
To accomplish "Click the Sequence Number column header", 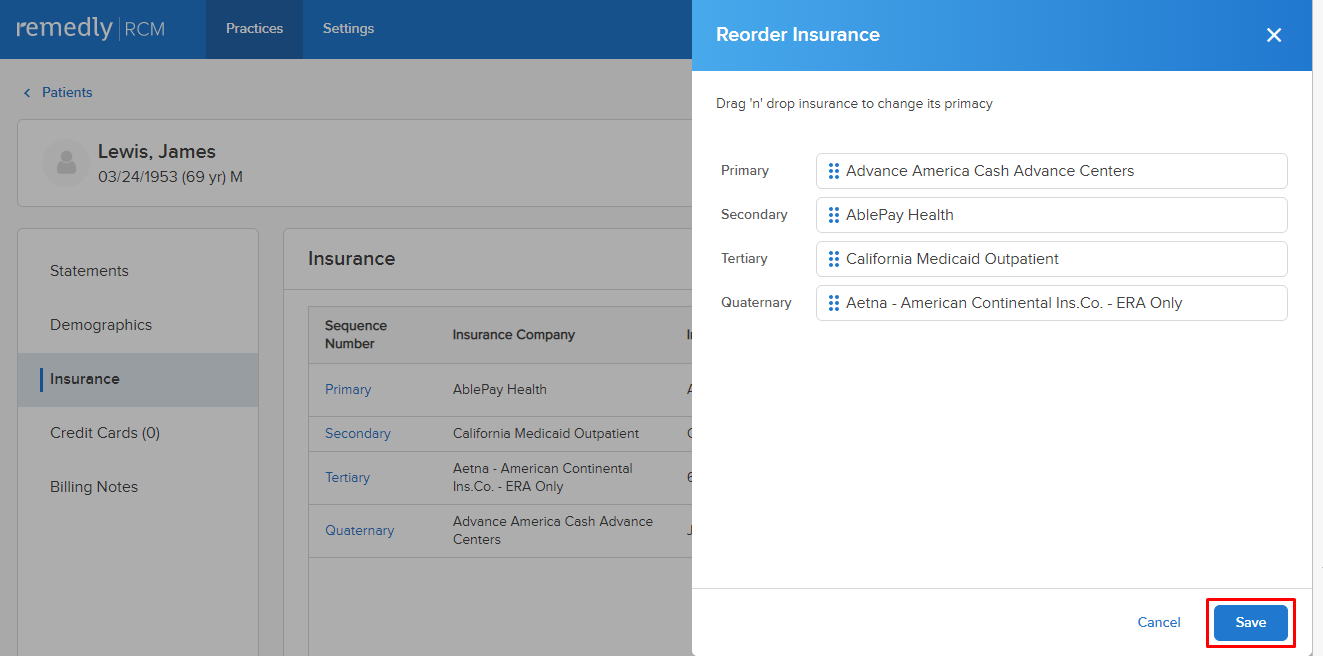I will coord(356,335).
